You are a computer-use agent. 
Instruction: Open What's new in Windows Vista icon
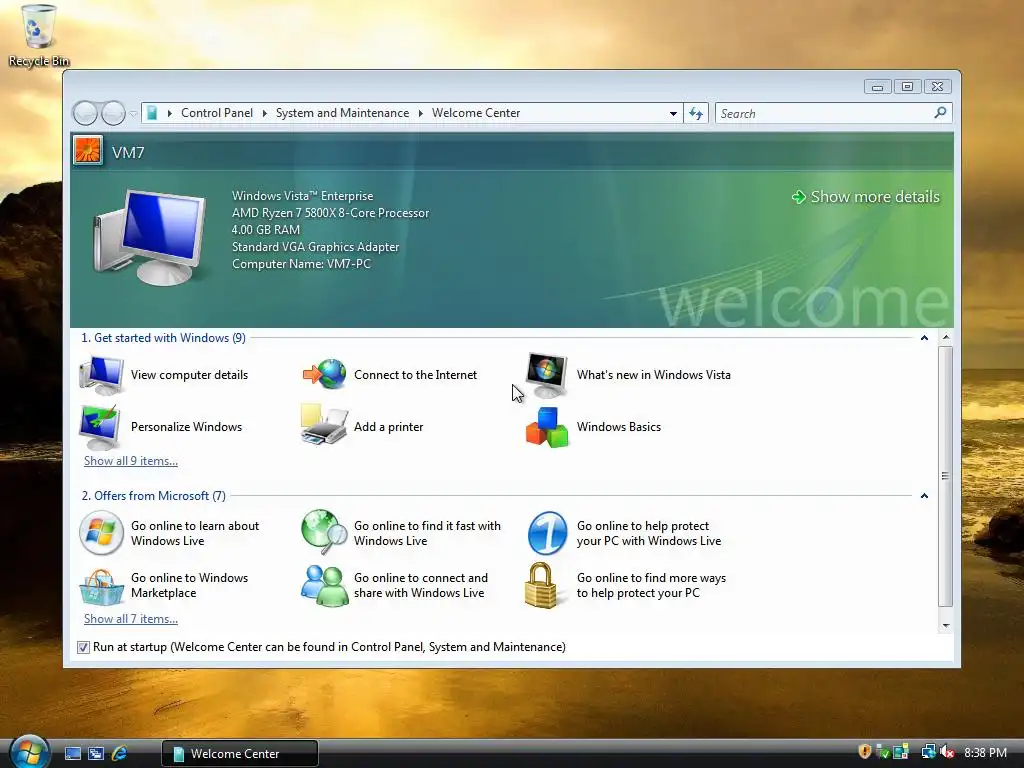pyautogui.click(x=547, y=375)
